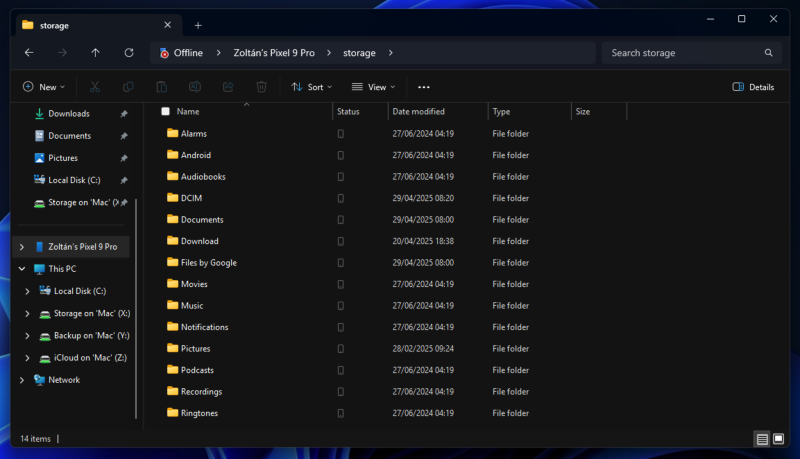Click the search magnifier icon
The height and width of the screenshot is (459, 800).
pyautogui.click(x=768, y=53)
